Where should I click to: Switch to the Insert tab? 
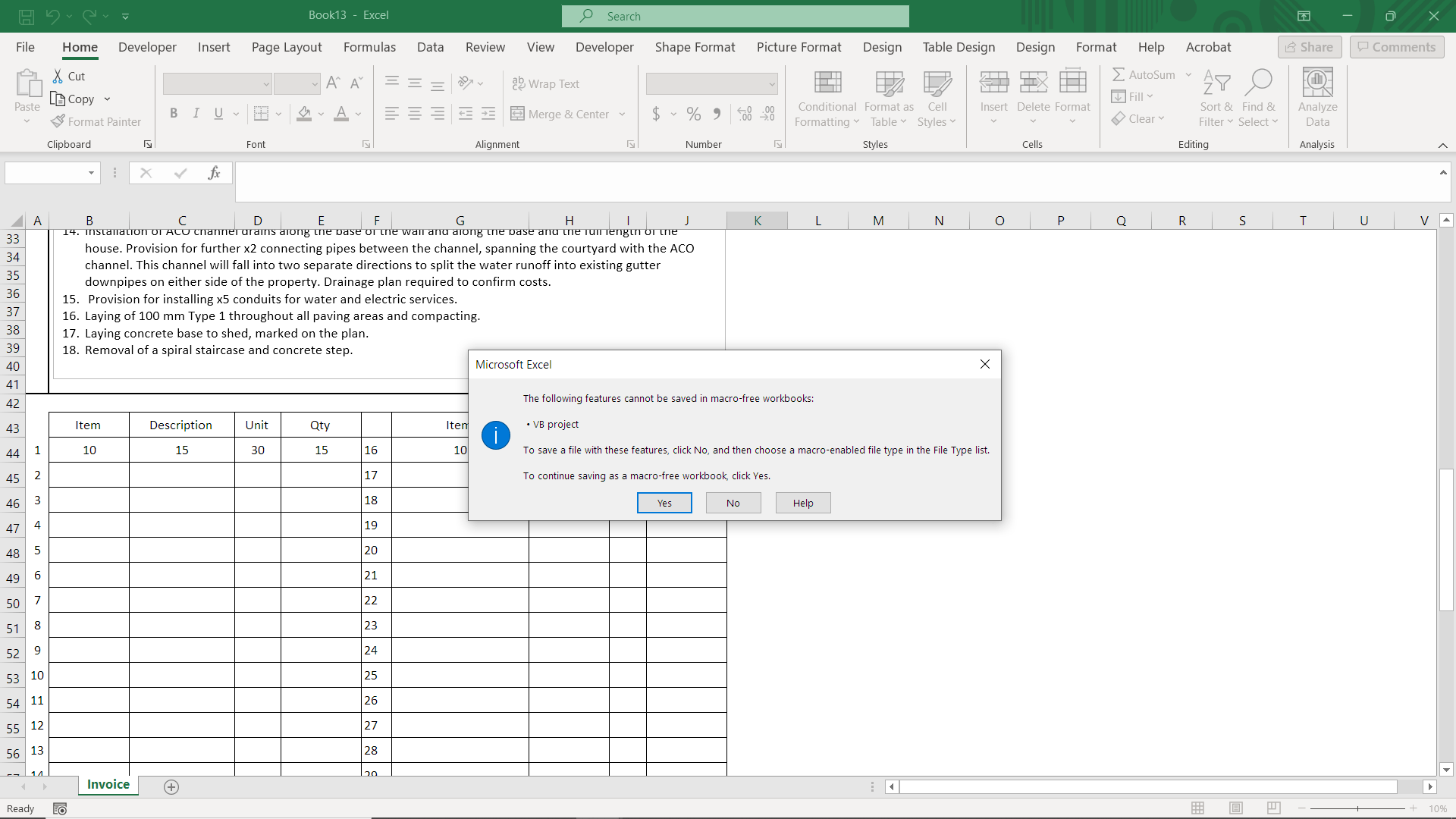(x=214, y=47)
